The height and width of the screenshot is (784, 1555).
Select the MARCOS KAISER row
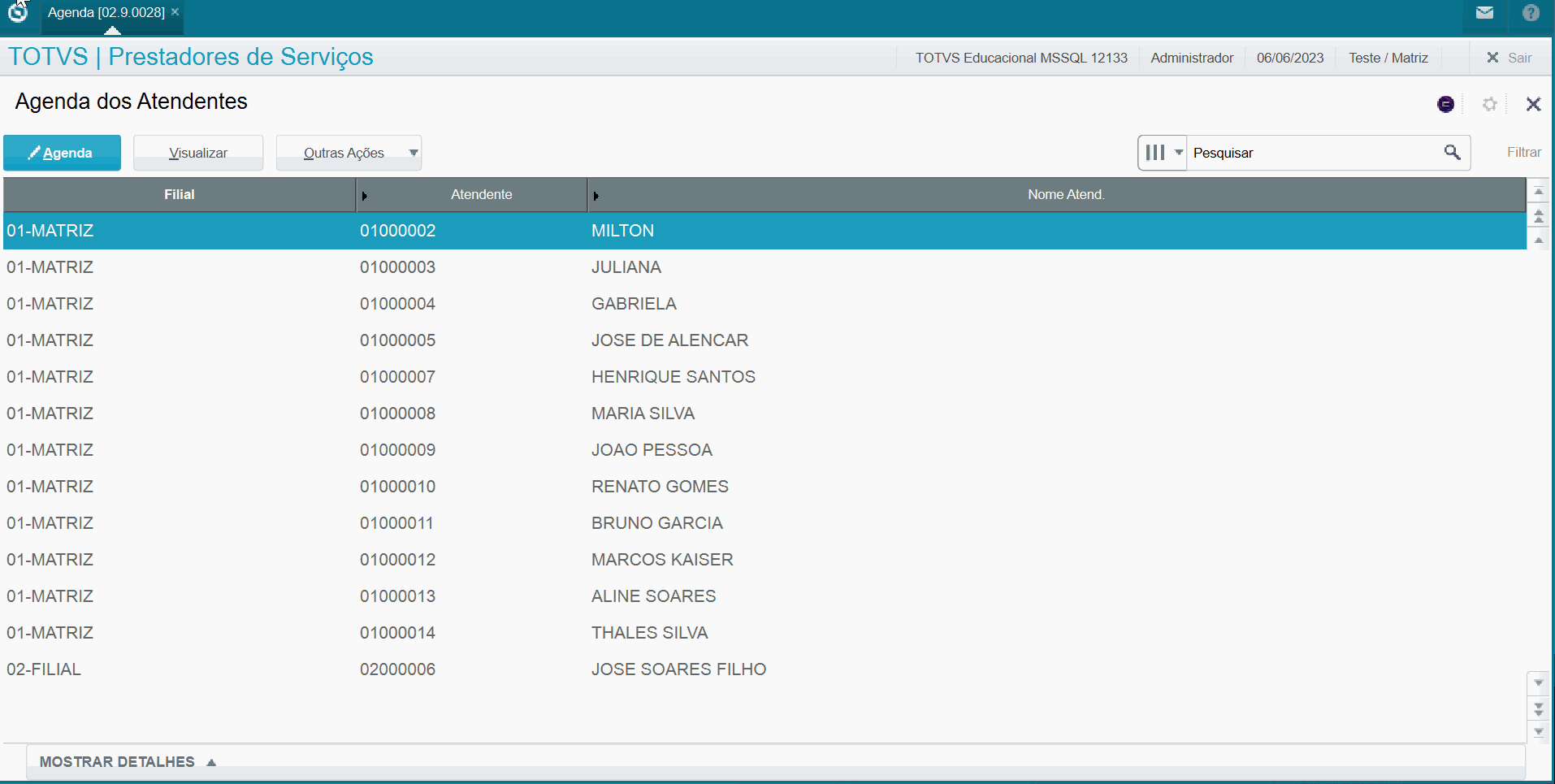pos(765,560)
